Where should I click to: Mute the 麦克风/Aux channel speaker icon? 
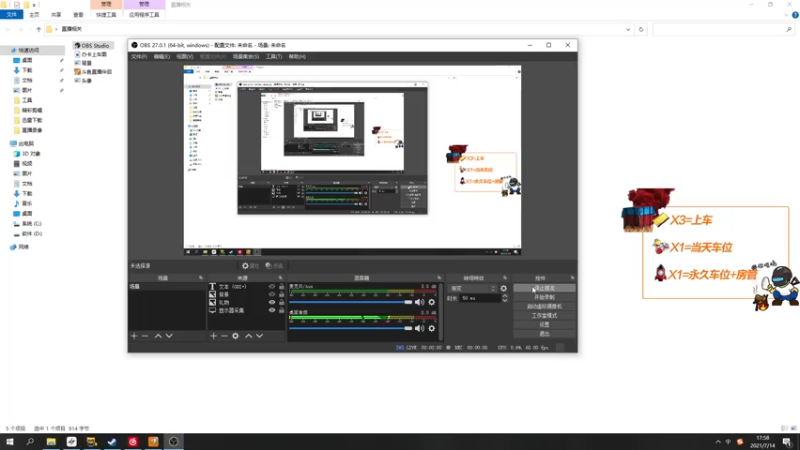pos(419,302)
